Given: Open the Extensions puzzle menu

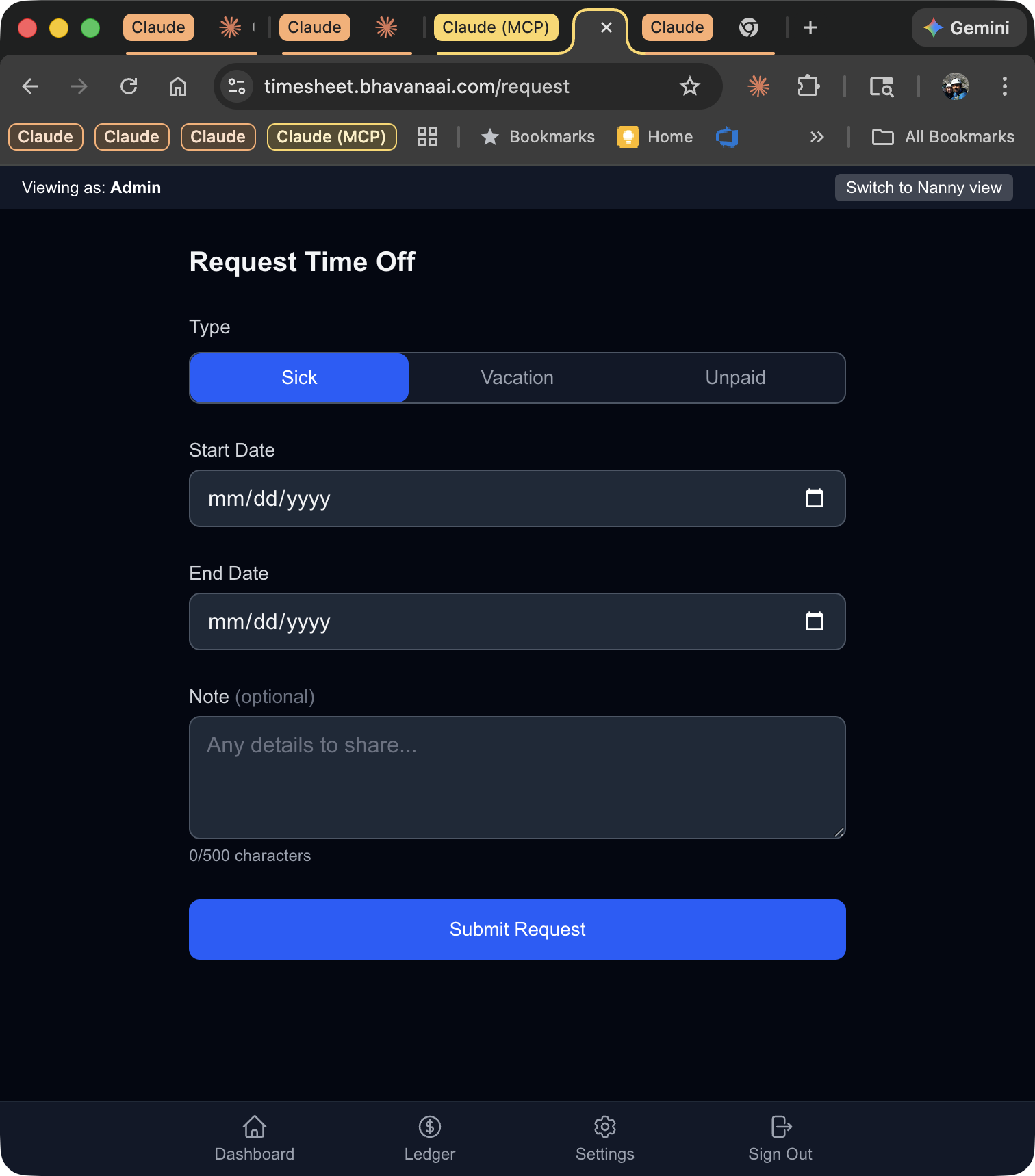Looking at the screenshot, I should 808,86.
